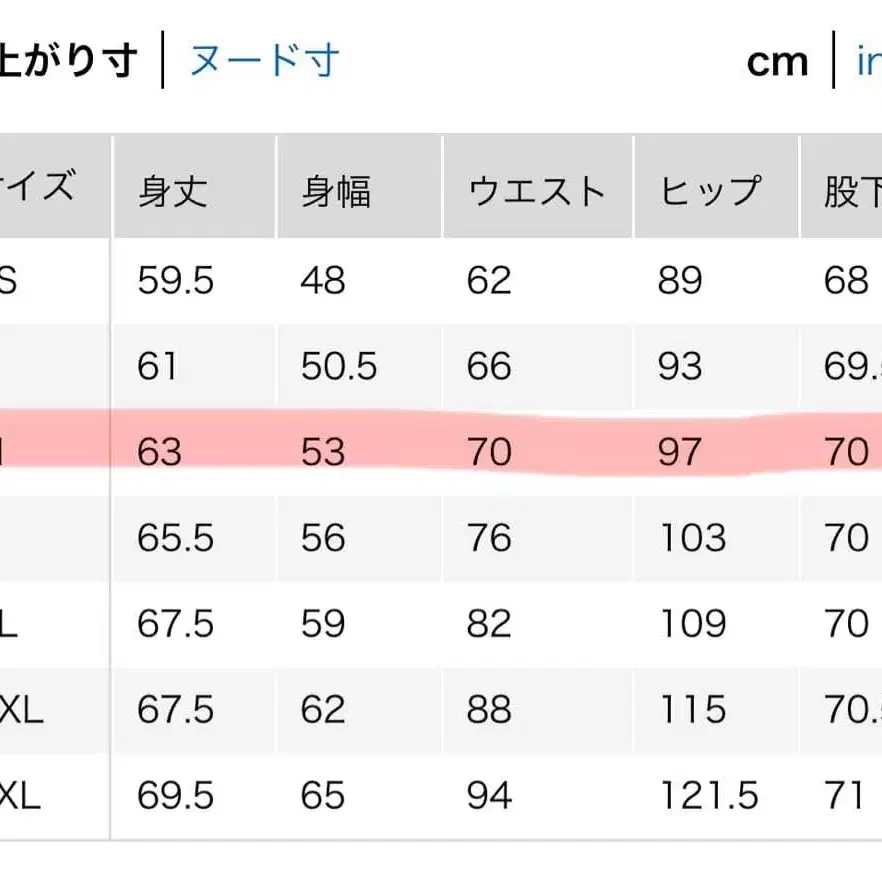Click the 身丈 column header
The width and height of the screenshot is (882, 882).
point(174,188)
